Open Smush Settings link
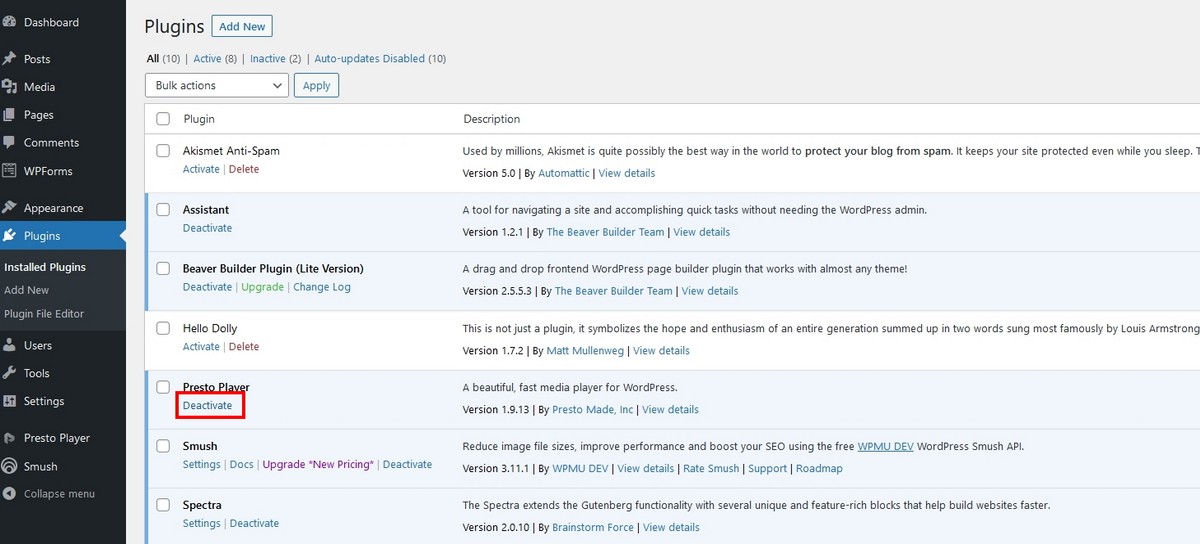The image size is (1200, 544). pos(201,464)
